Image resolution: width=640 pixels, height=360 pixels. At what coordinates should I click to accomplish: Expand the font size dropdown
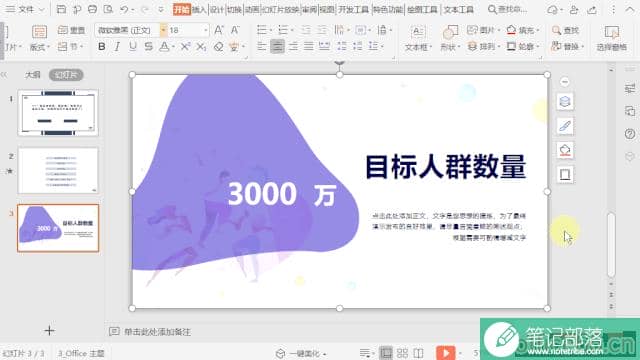point(205,30)
